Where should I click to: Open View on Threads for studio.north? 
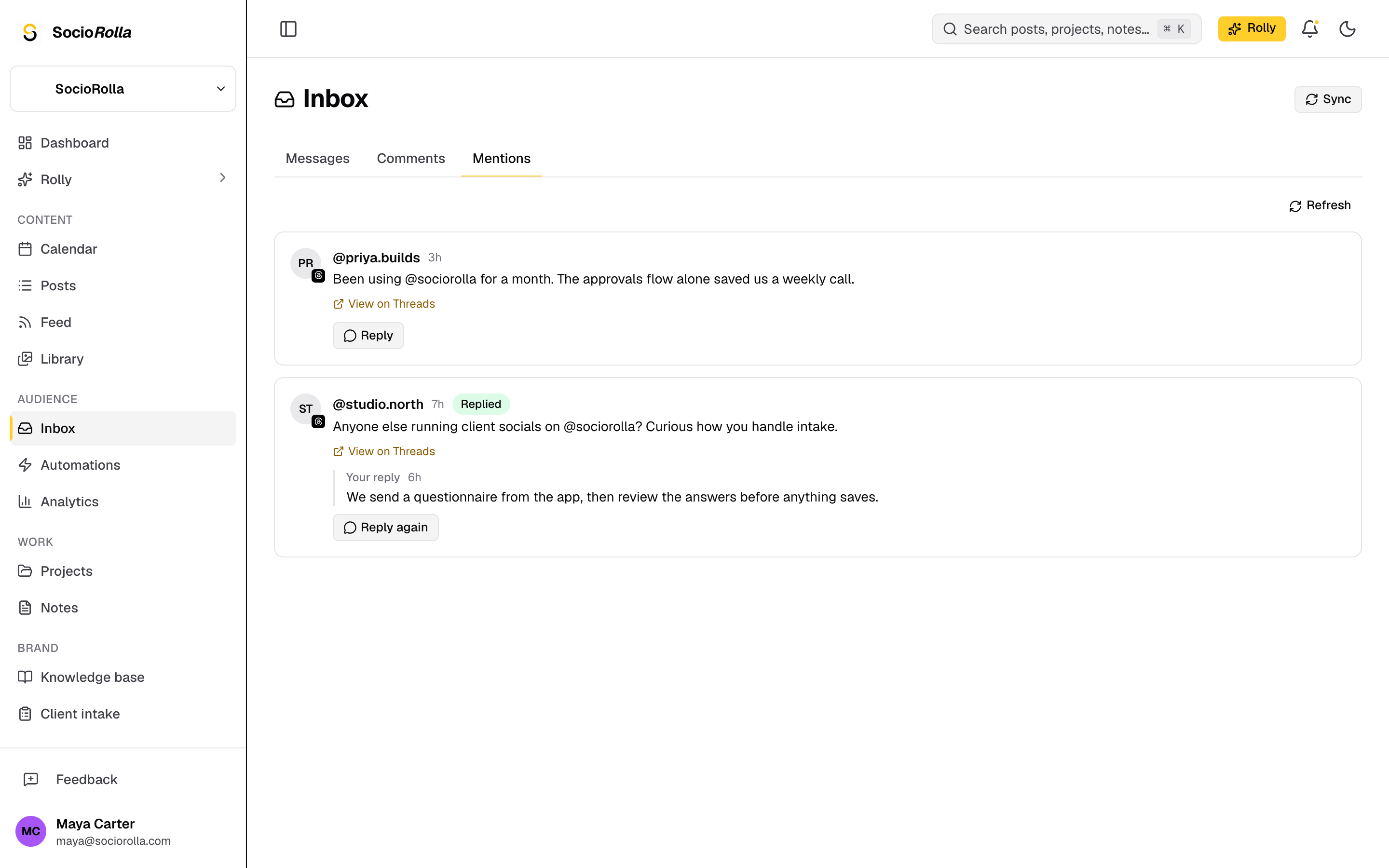384,451
